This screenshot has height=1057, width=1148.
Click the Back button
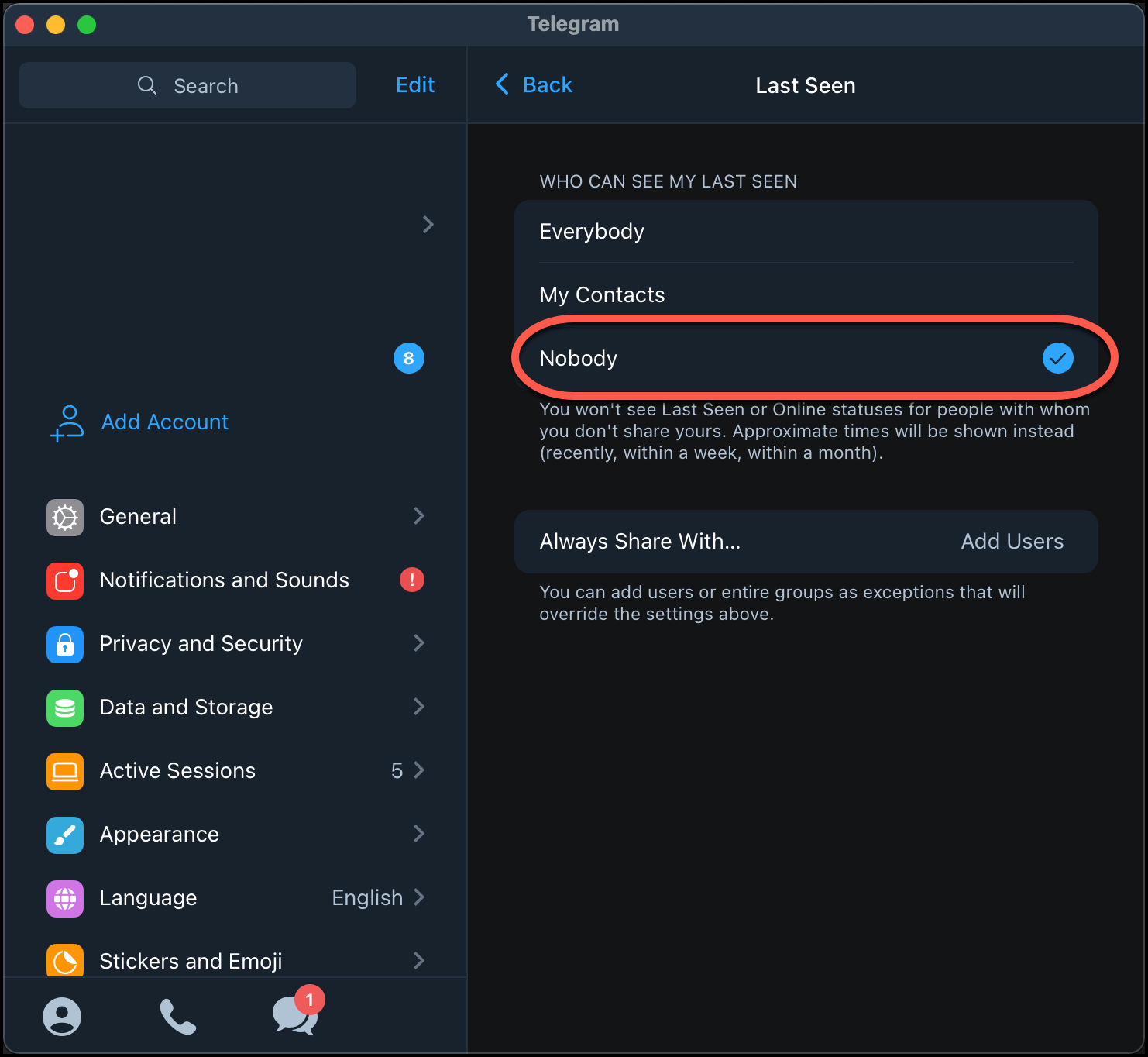[x=534, y=84]
